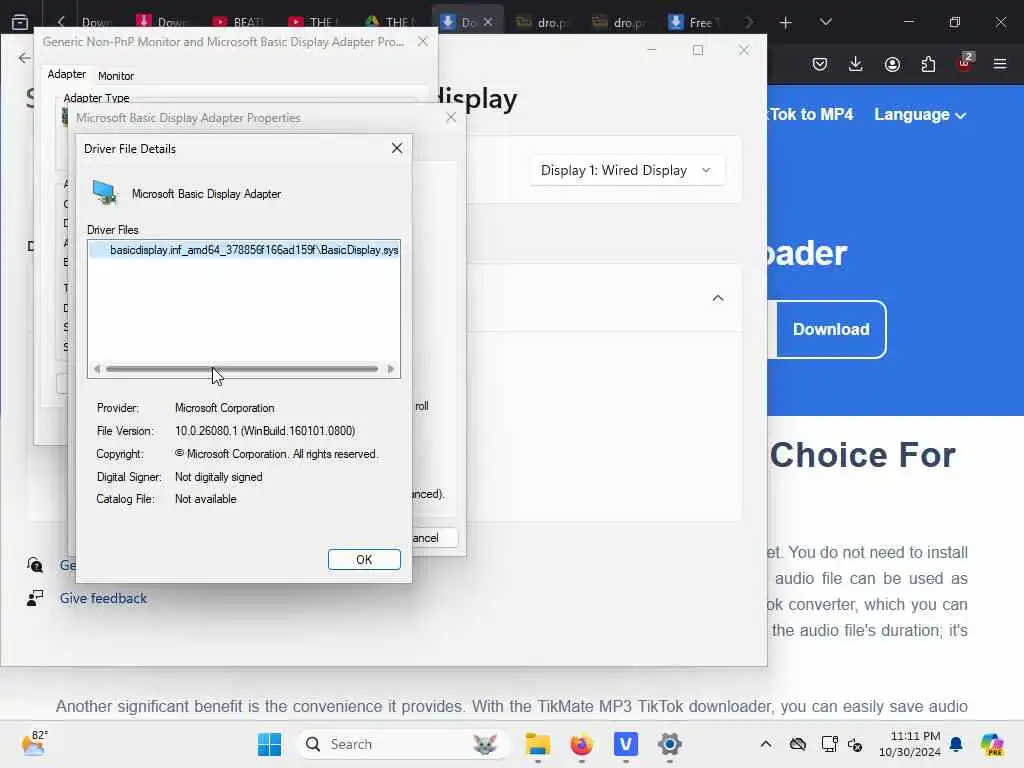Select the BasicDisplay.sys driver file entry

pyautogui.click(x=244, y=250)
